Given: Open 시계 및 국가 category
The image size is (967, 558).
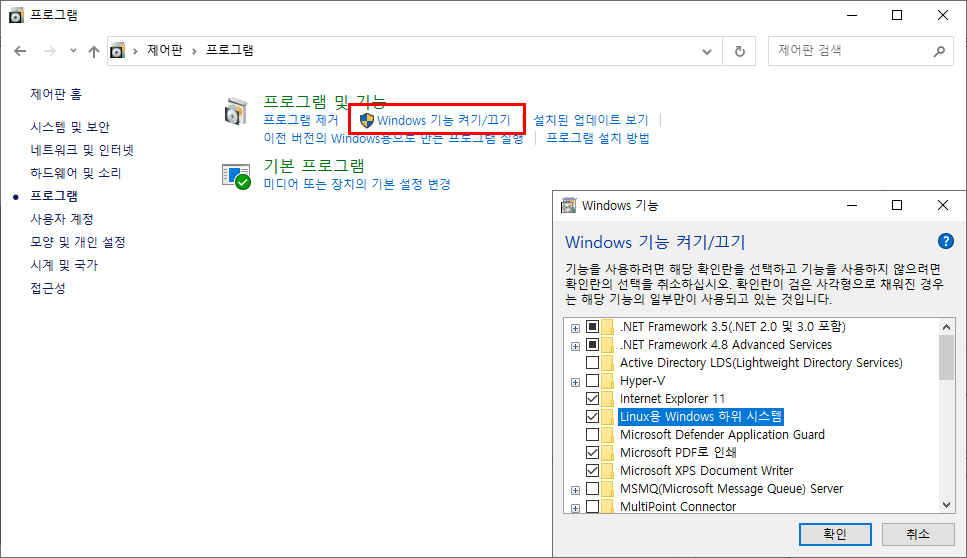Looking at the screenshot, I should coord(64,265).
